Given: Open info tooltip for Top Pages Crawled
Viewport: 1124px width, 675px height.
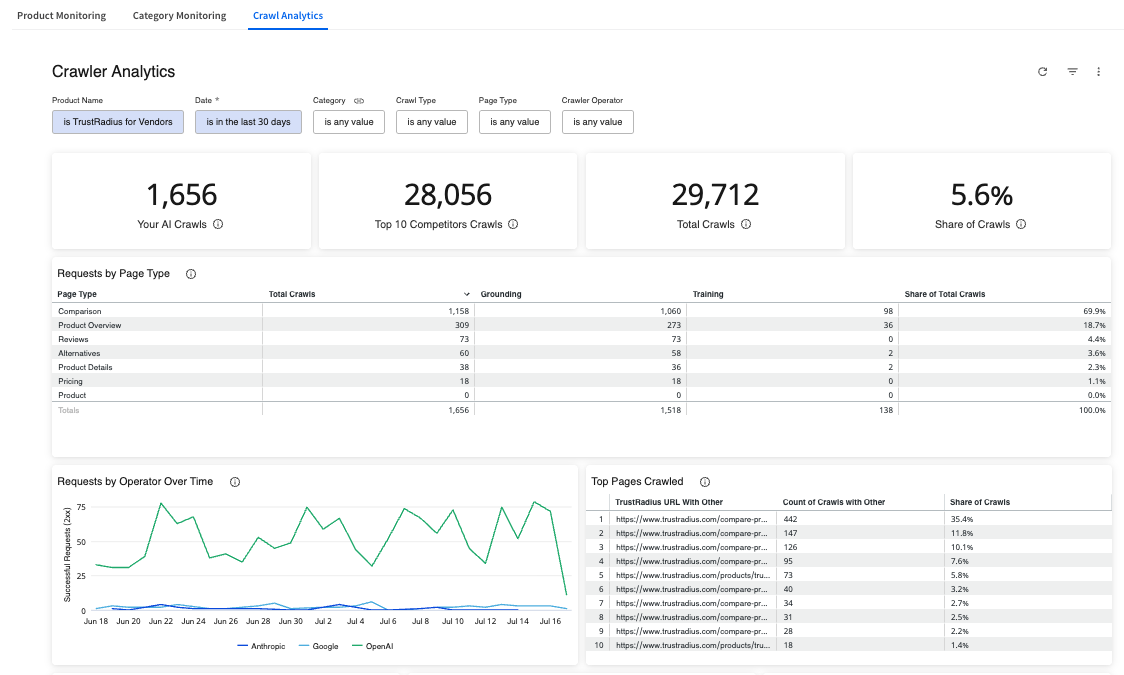Looking at the screenshot, I should pyautogui.click(x=705, y=482).
